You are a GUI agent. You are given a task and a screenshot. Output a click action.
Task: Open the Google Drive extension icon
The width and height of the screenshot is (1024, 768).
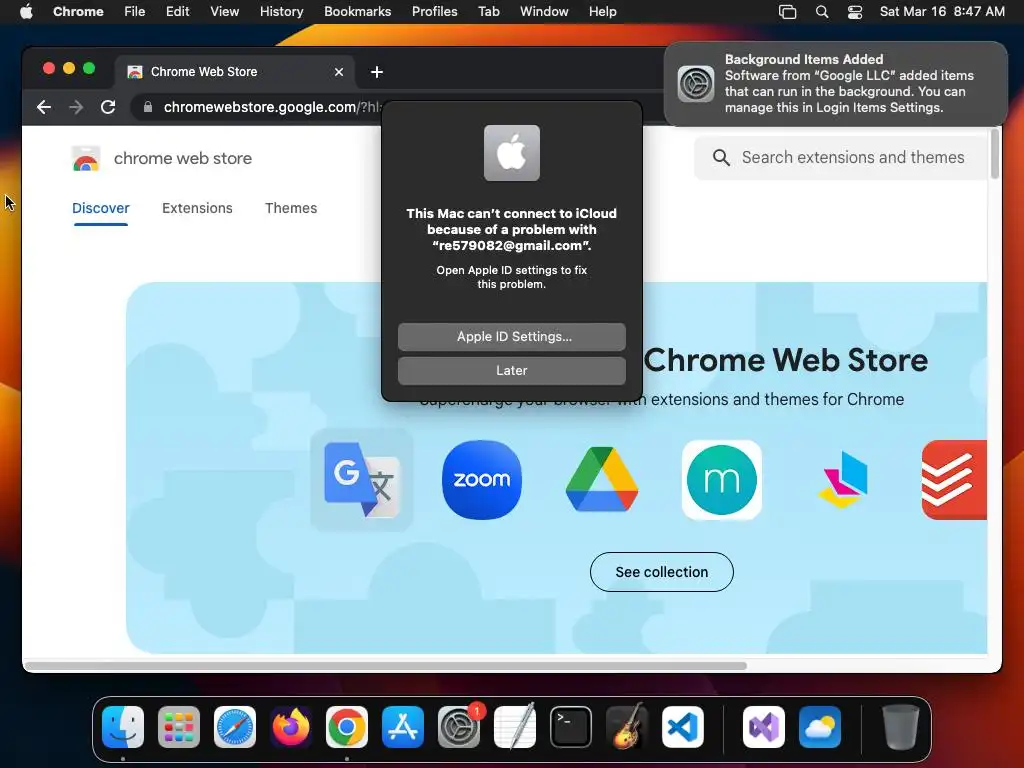[x=601, y=480]
